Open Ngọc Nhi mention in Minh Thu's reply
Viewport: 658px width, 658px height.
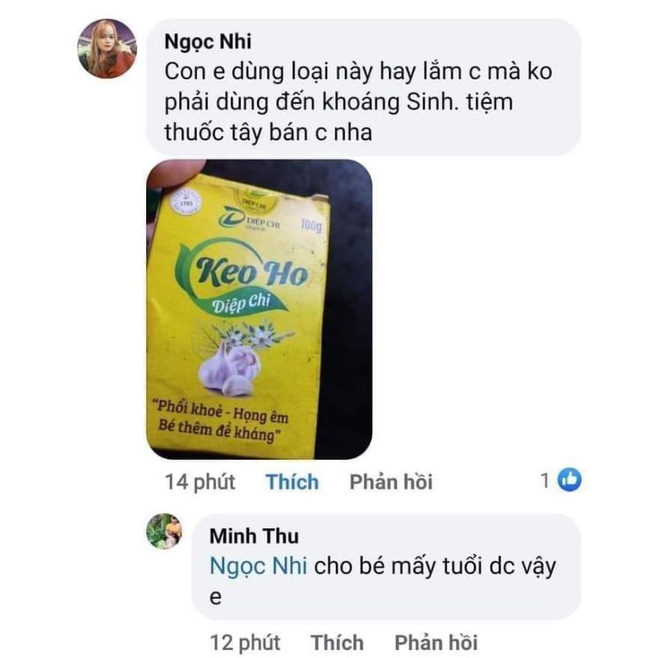pyautogui.click(x=258, y=566)
